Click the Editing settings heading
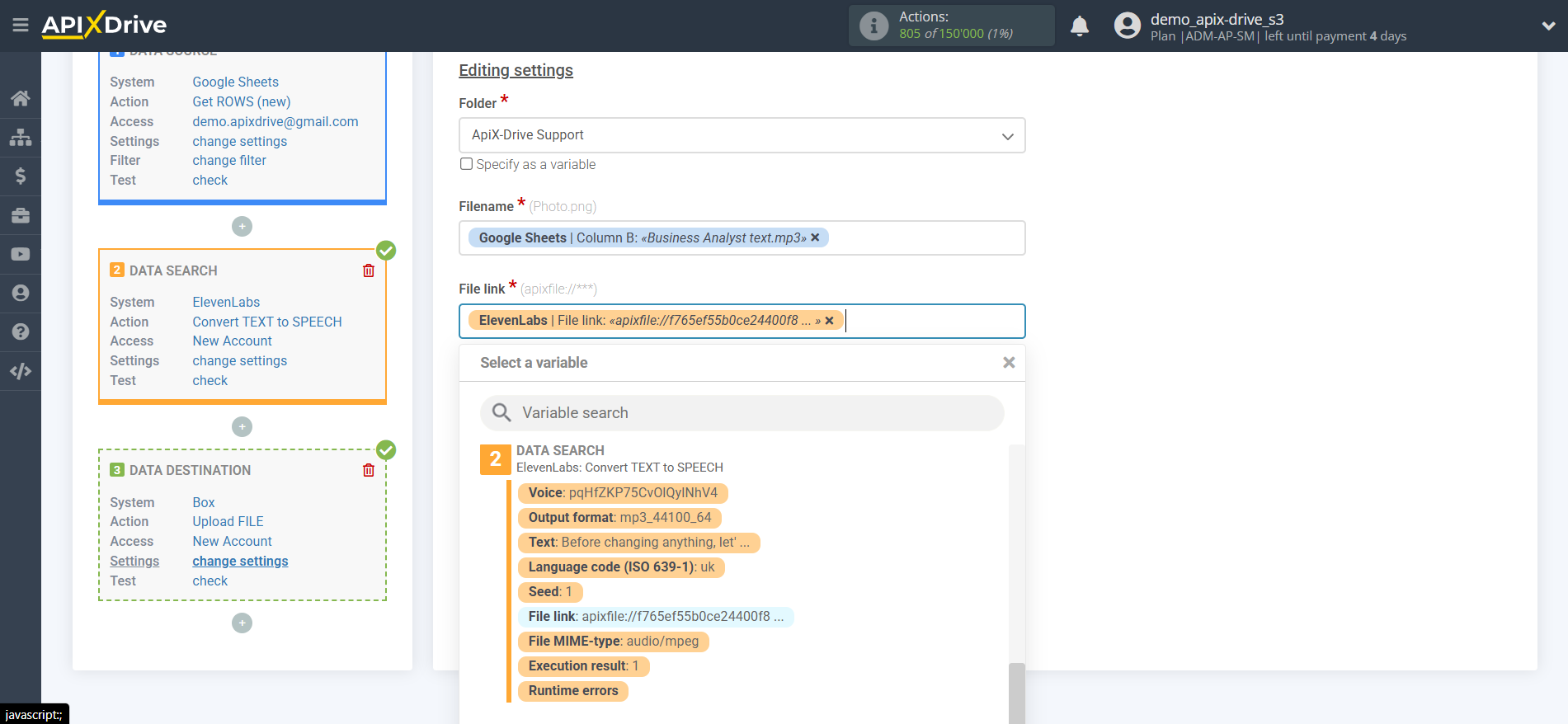 point(516,70)
